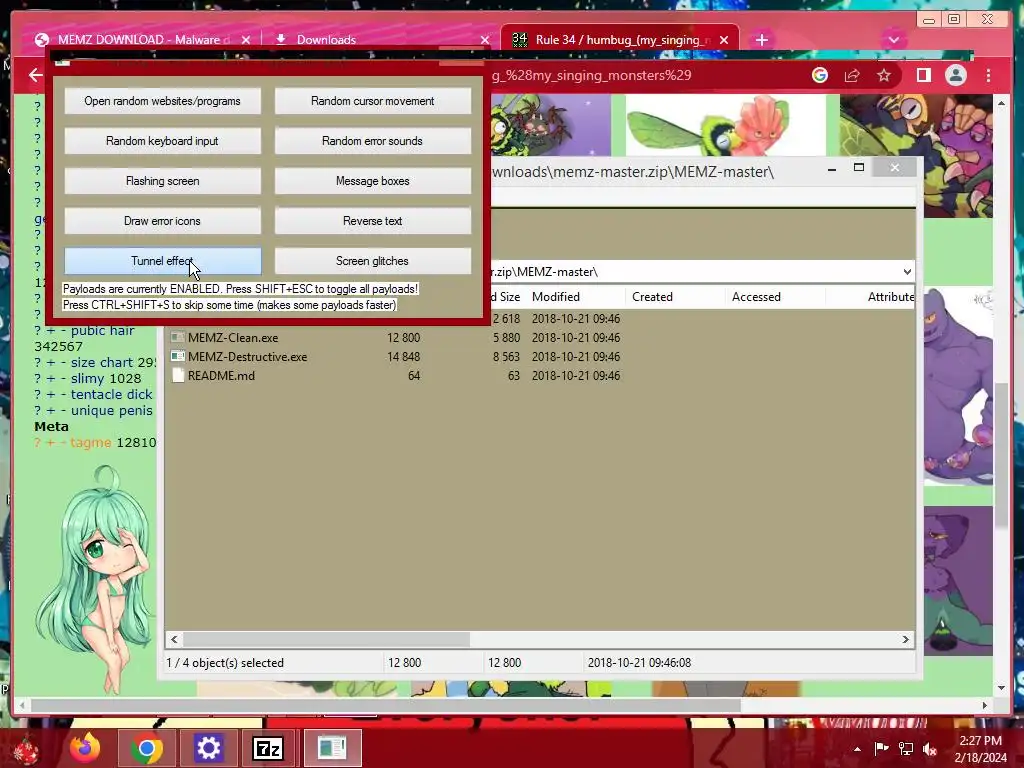Toggle Flashing screen payload
The width and height of the screenshot is (1024, 768).
pos(162,181)
